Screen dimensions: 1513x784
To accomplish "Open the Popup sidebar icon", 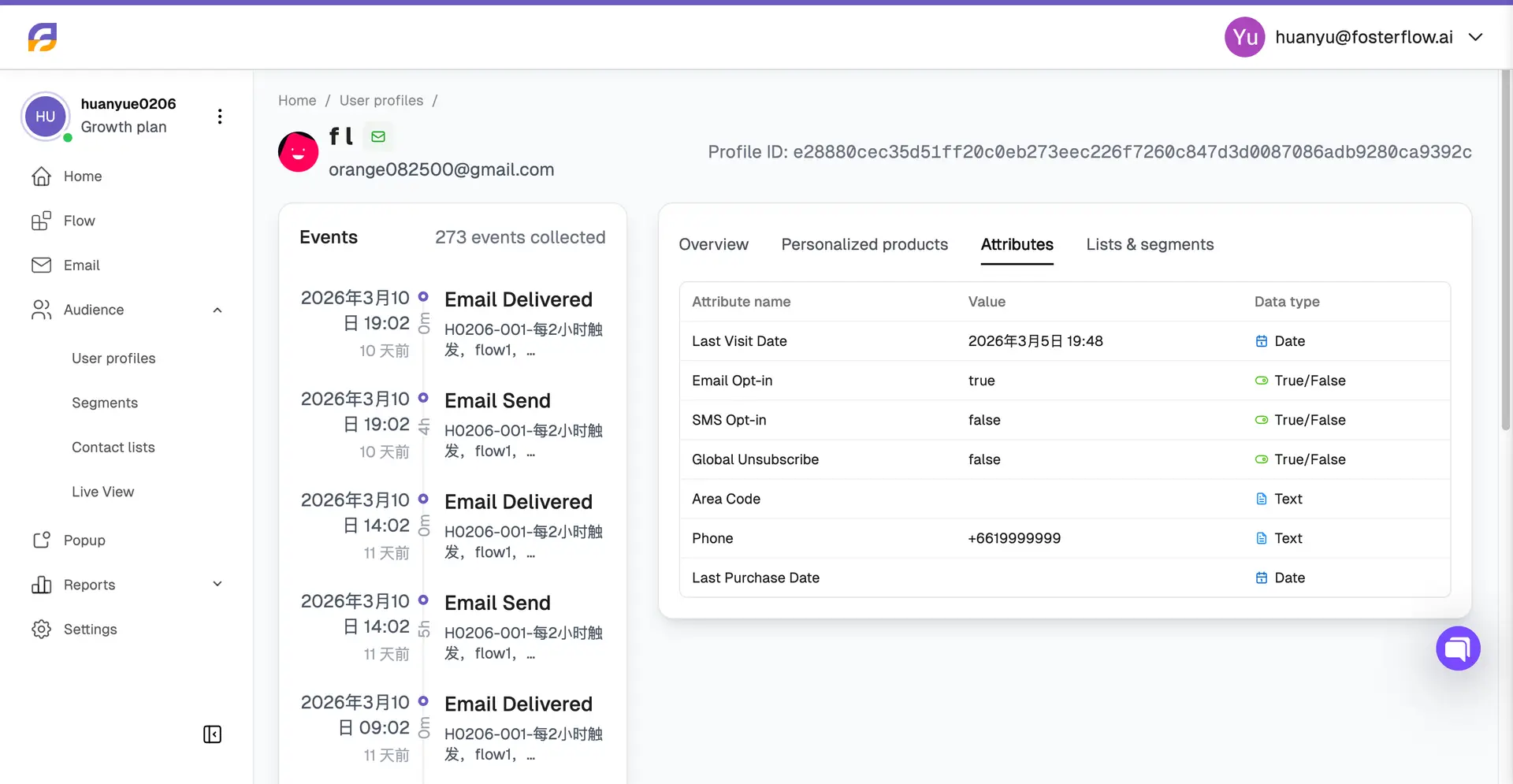I will pyautogui.click(x=42, y=541).
